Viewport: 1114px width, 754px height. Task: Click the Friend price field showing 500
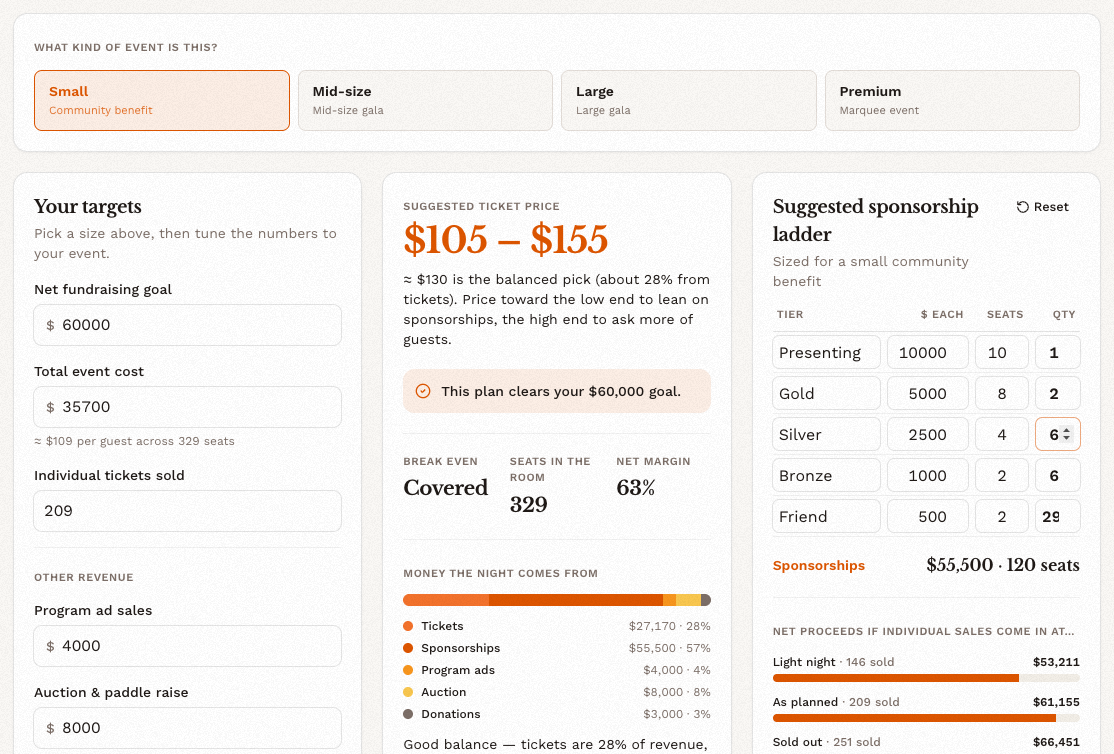[x=928, y=517]
